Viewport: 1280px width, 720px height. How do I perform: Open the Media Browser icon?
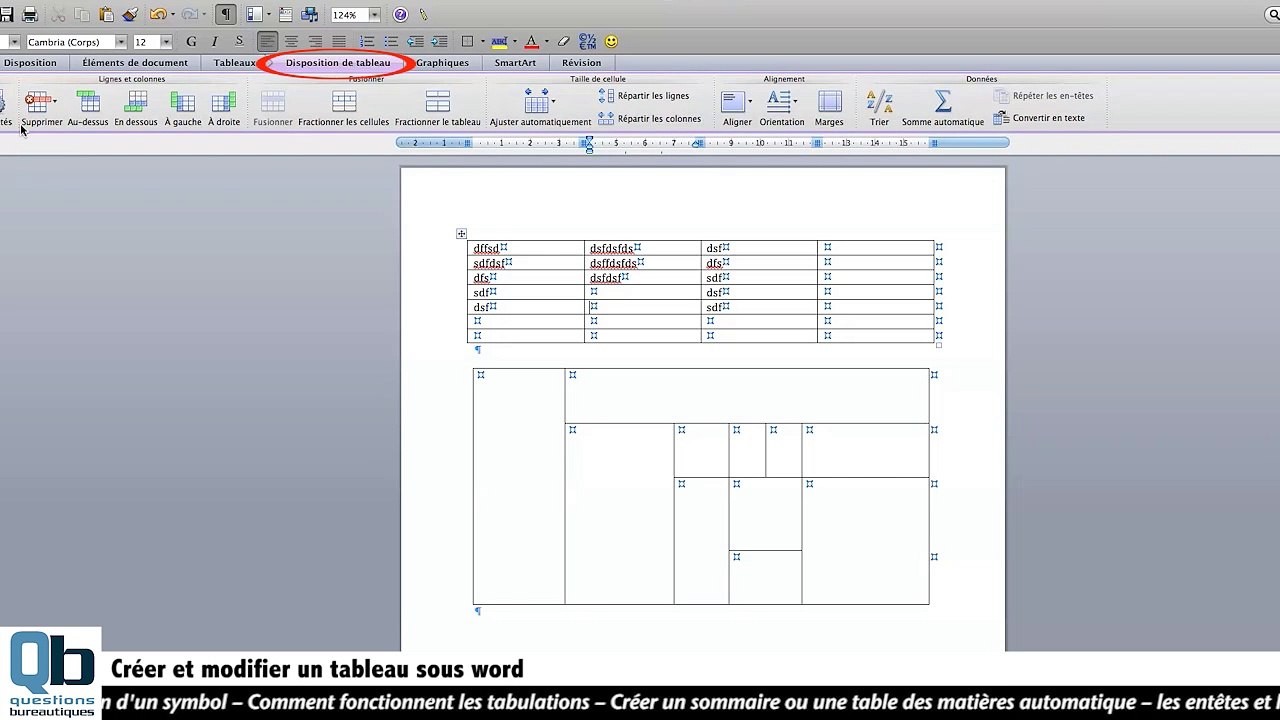point(309,15)
